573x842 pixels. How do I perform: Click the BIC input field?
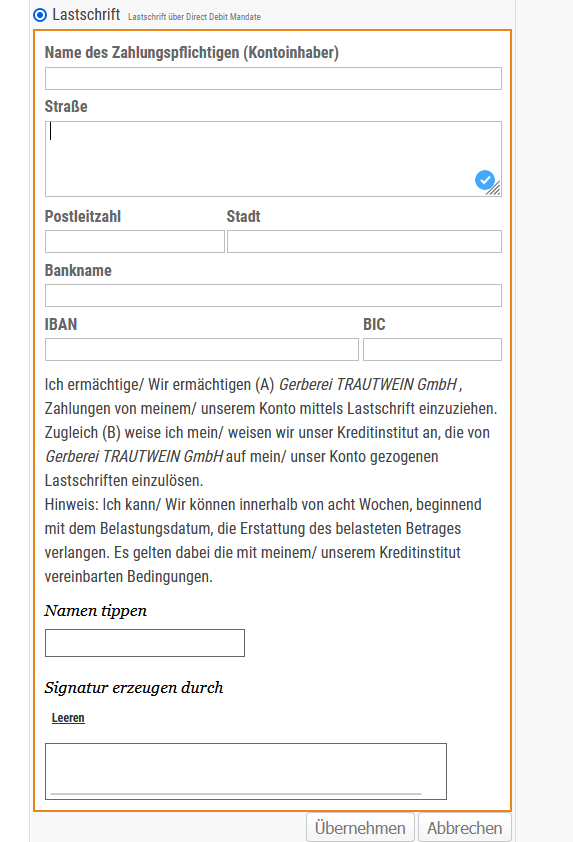[x=432, y=350]
